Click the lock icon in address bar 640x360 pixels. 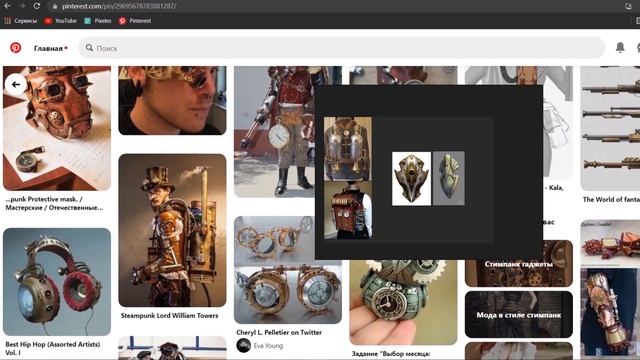55,7
